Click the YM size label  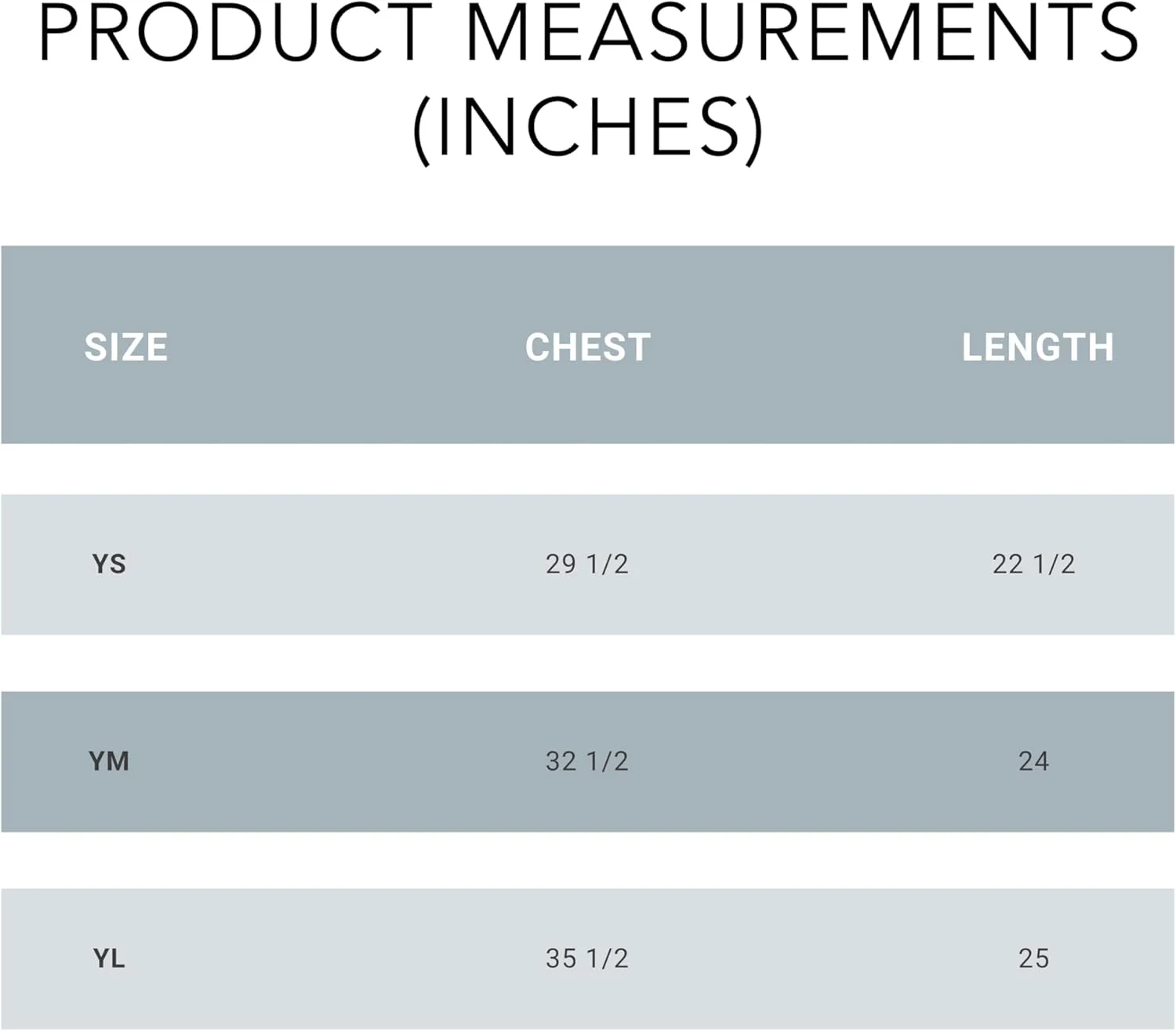coord(109,761)
